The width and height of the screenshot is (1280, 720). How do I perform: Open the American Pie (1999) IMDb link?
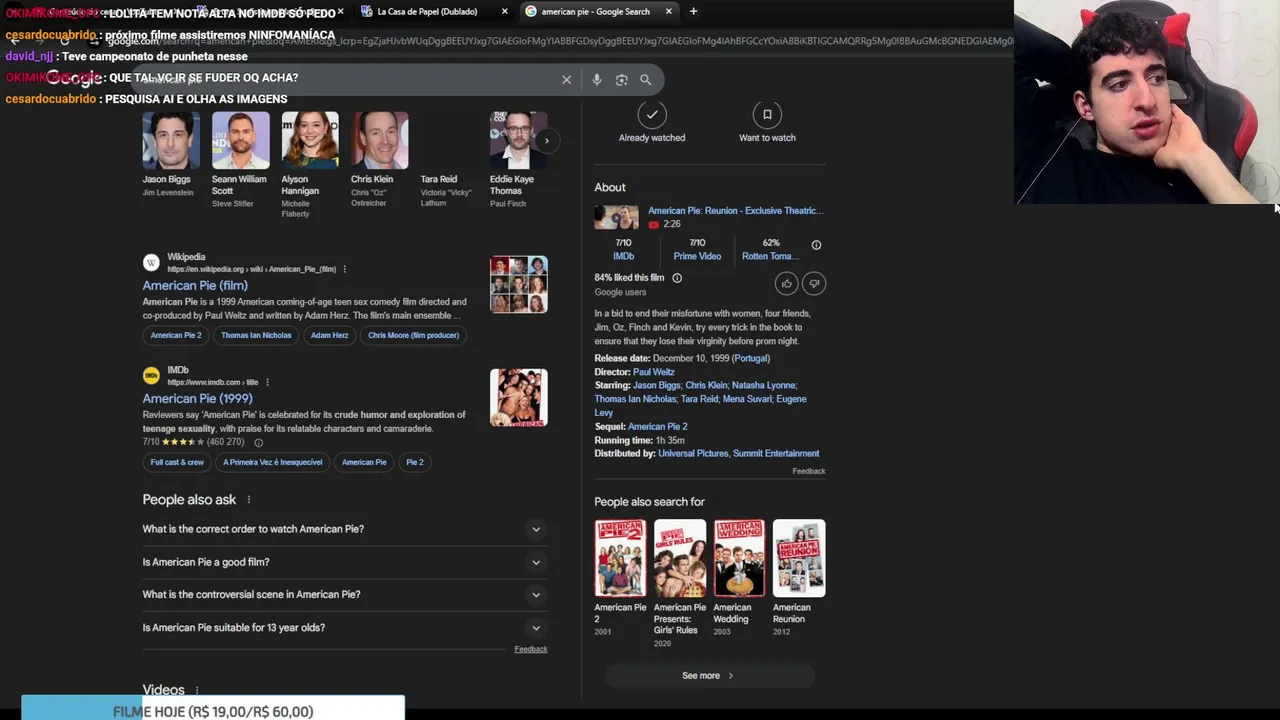pos(197,398)
